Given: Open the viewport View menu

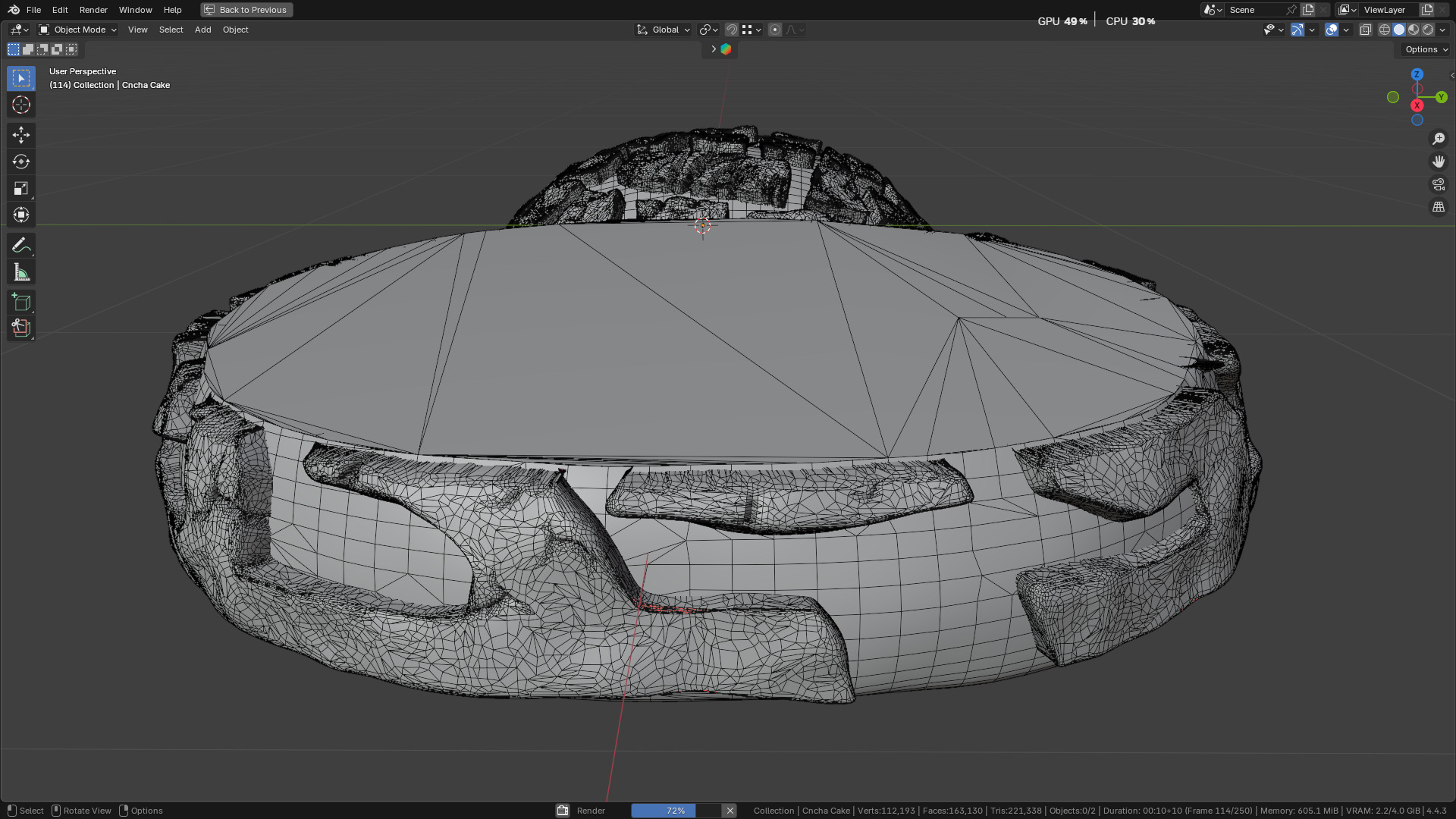Looking at the screenshot, I should 137,30.
